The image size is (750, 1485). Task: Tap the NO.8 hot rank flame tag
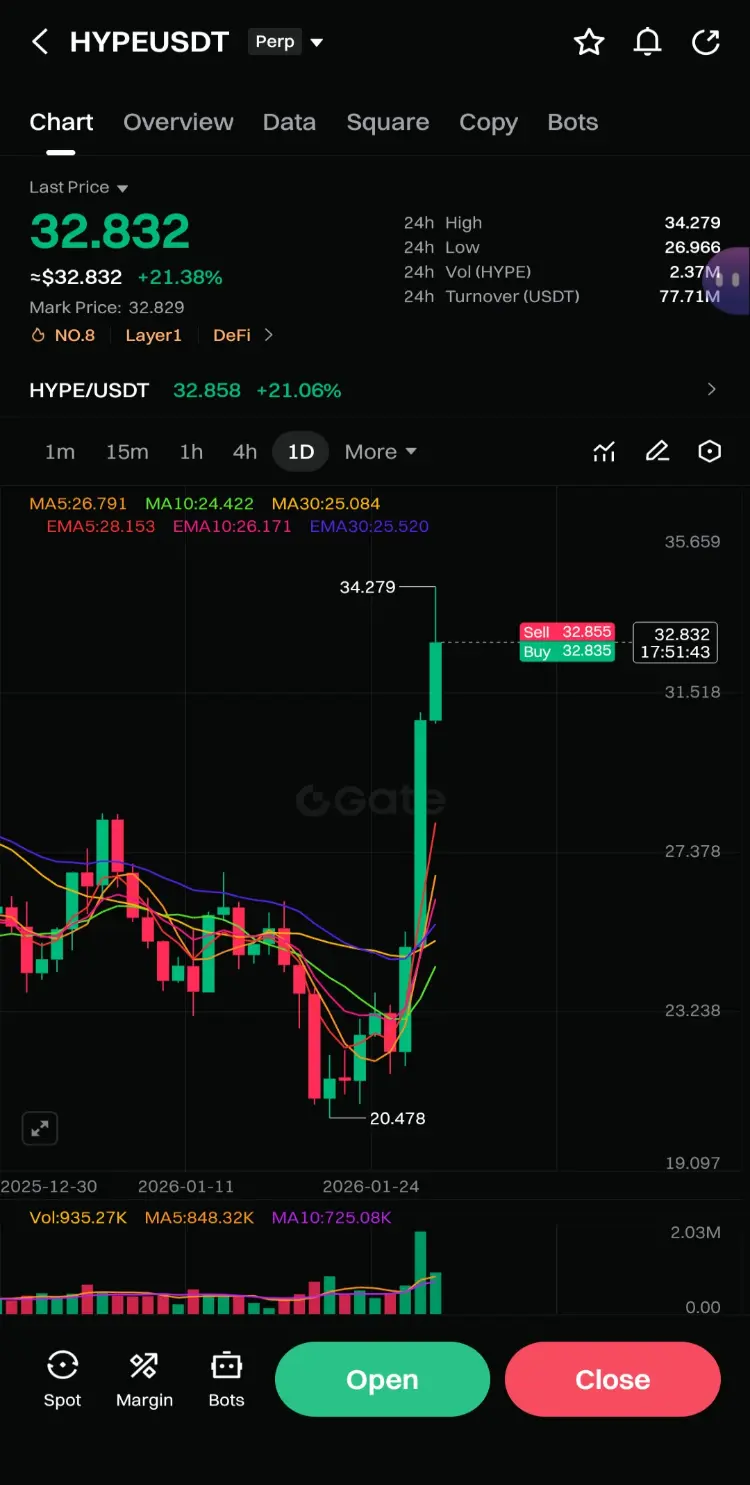63,336
